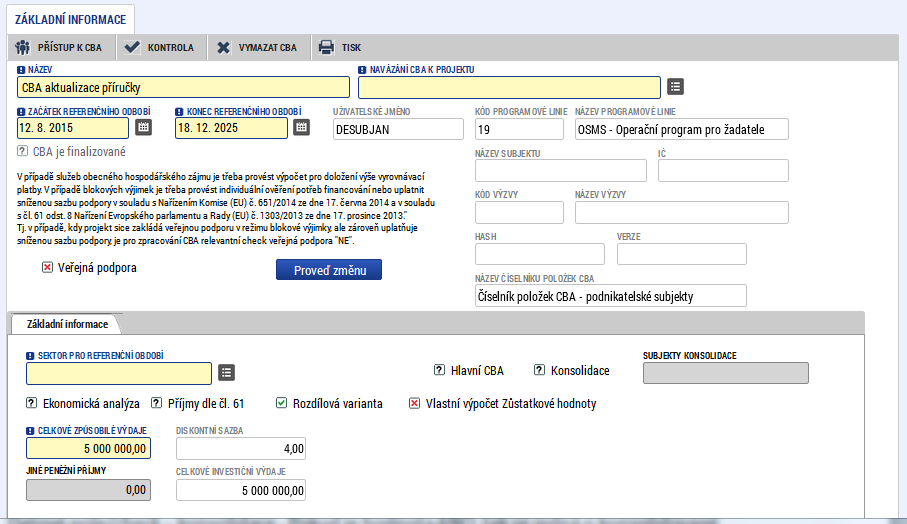Screen dimensions: 907x524
Task: Click the Název subjektu field
Action: (561, 171)
